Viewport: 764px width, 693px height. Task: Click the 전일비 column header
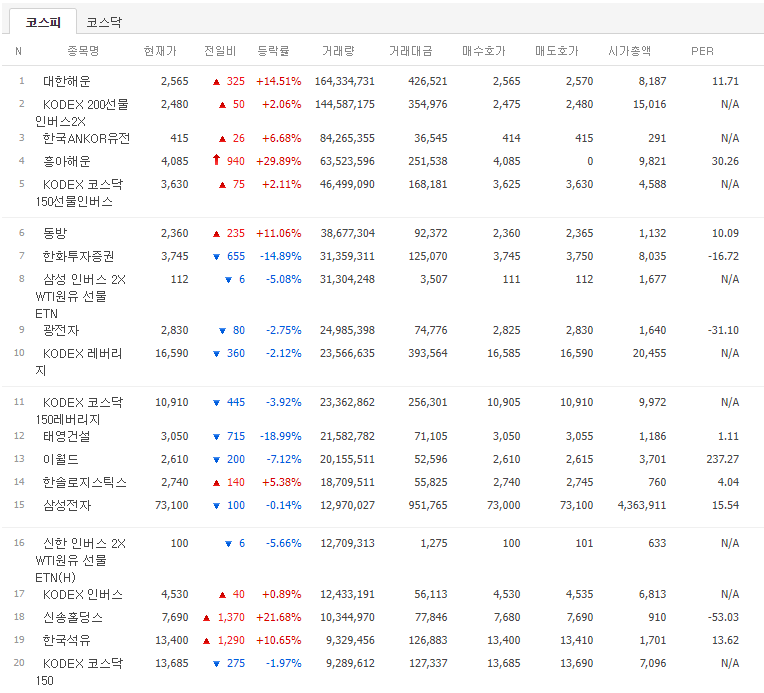pos(220,51)
